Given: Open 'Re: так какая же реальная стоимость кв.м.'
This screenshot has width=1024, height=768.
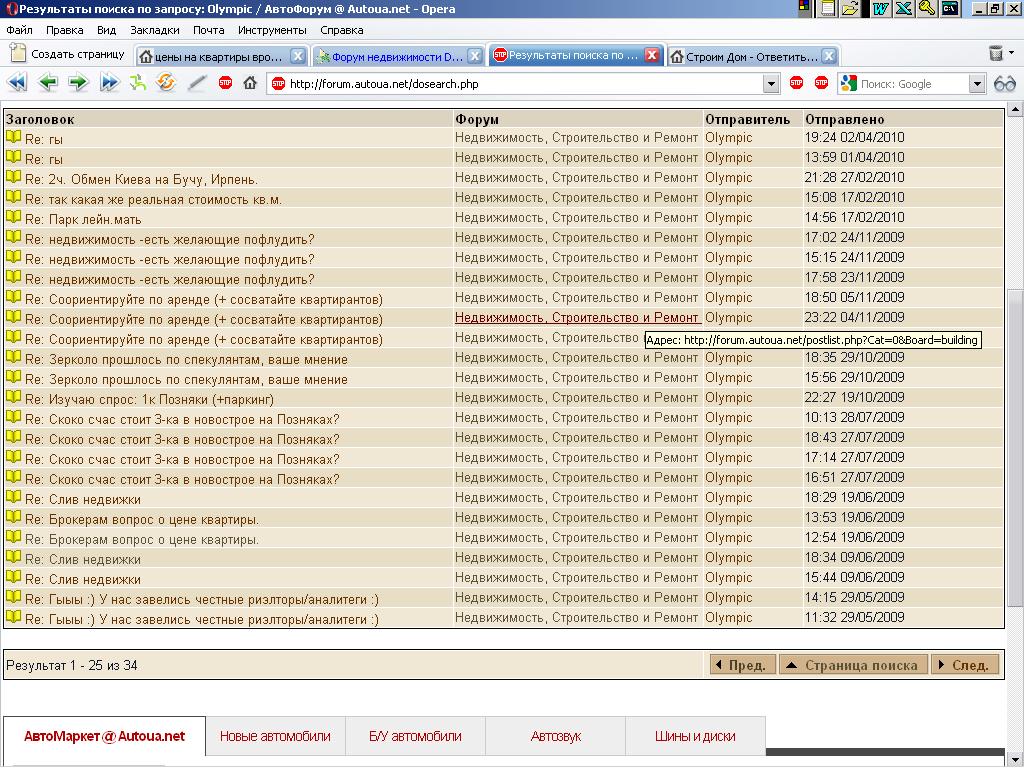Looking at the screenshot, I should (x=153, y=199).
